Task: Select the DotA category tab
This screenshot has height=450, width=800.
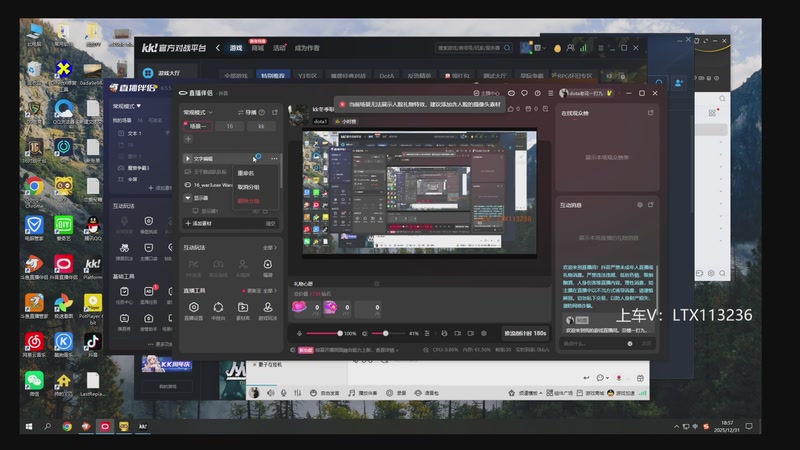Action: (387, 76)
